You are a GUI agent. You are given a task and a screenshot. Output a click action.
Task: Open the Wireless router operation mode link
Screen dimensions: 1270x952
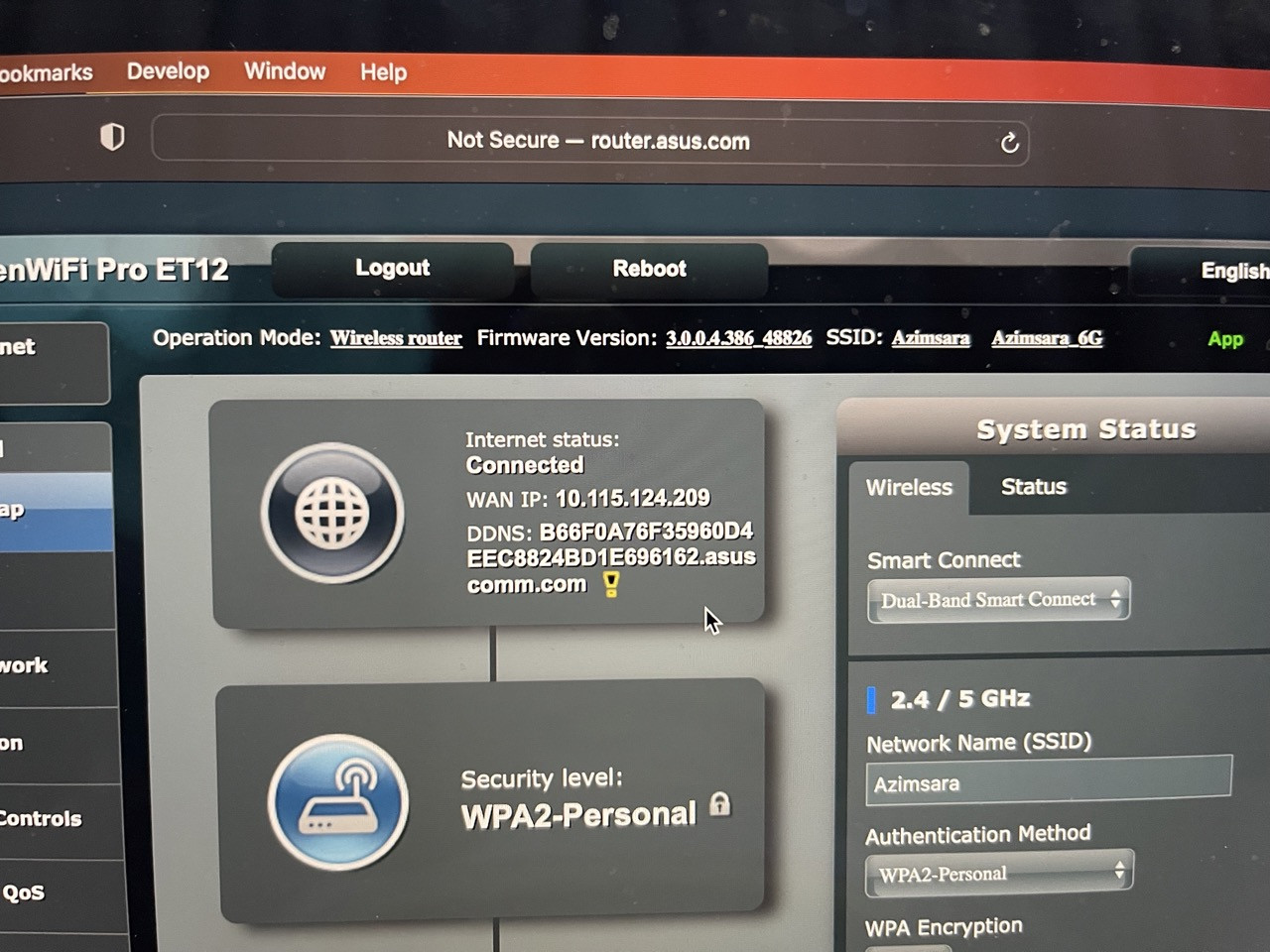396,338
